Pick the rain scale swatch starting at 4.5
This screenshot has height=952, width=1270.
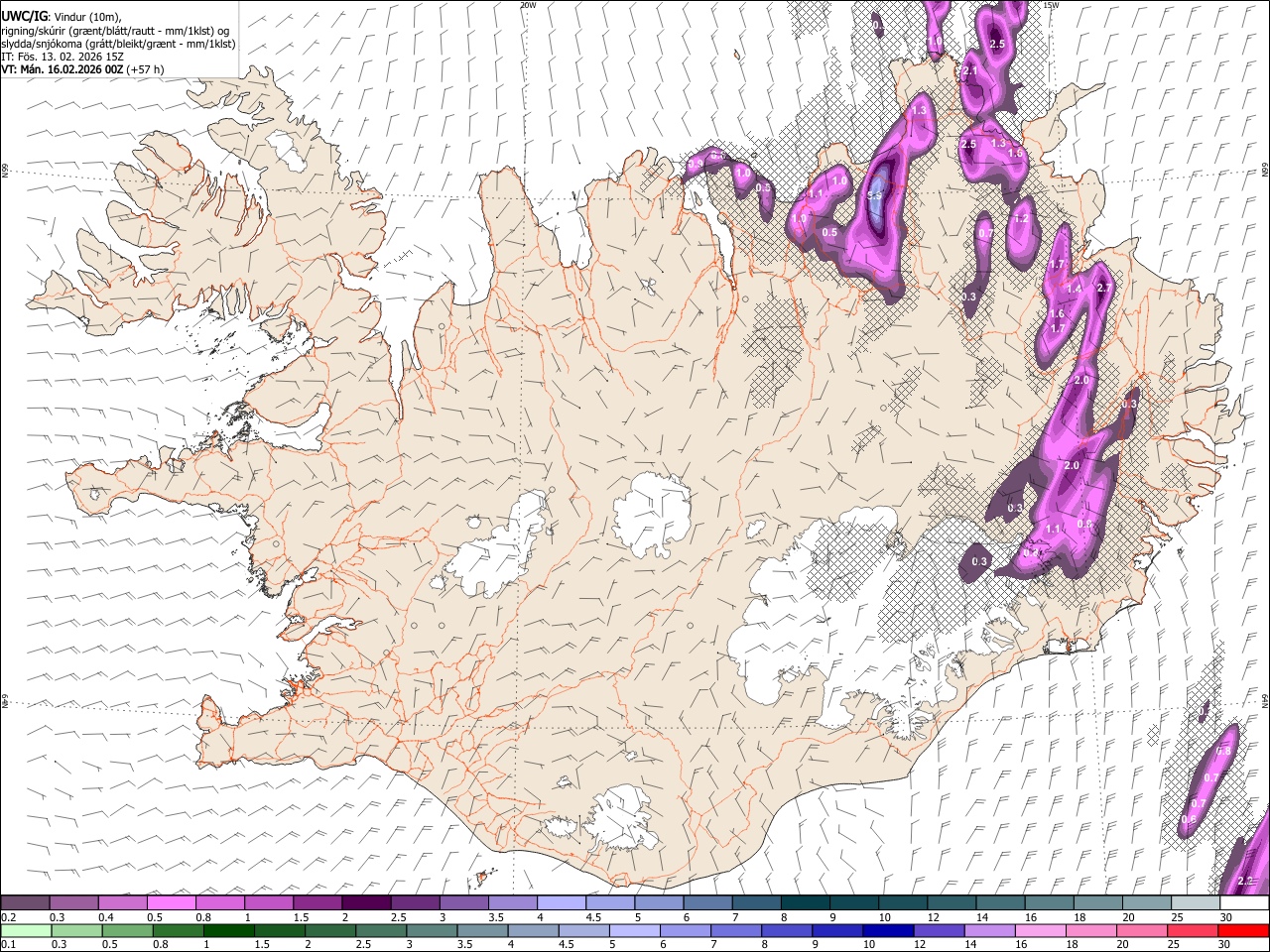(584, 930)
